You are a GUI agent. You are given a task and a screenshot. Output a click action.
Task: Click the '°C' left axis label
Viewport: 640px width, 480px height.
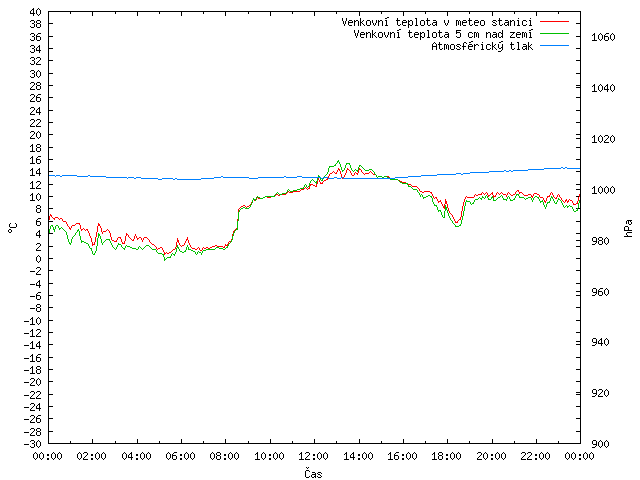(x=12, y=228)
